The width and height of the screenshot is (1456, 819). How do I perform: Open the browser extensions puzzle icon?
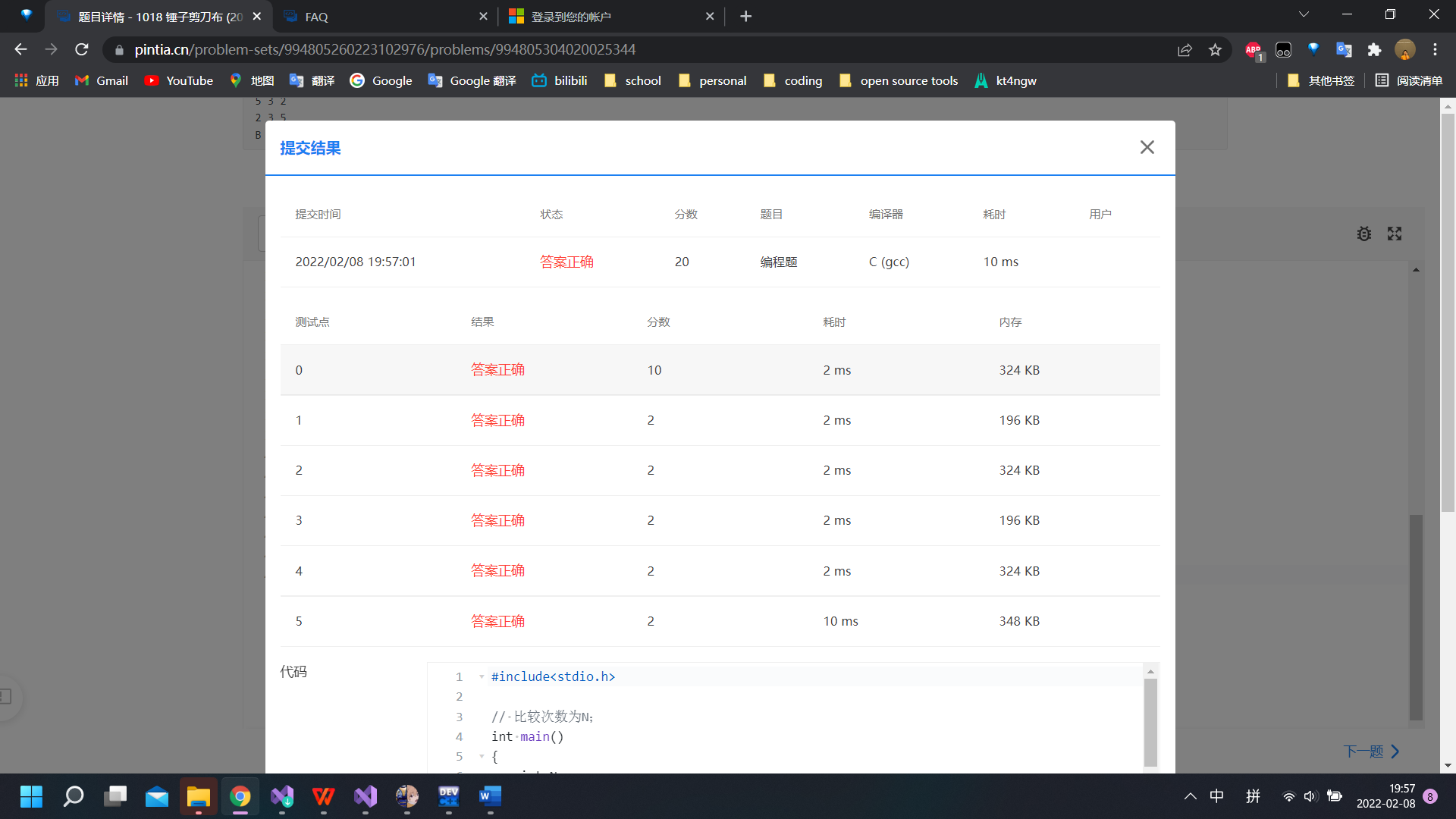point(1374,49)
